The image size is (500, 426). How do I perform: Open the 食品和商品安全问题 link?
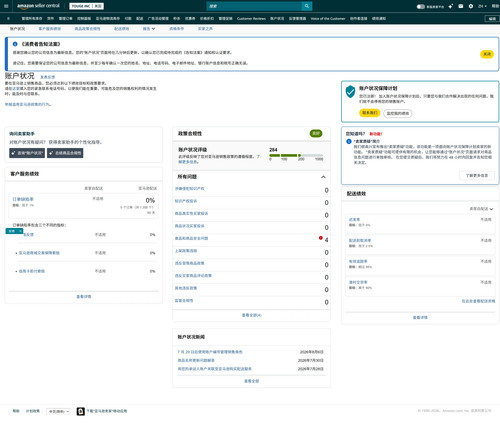(191, 238)
